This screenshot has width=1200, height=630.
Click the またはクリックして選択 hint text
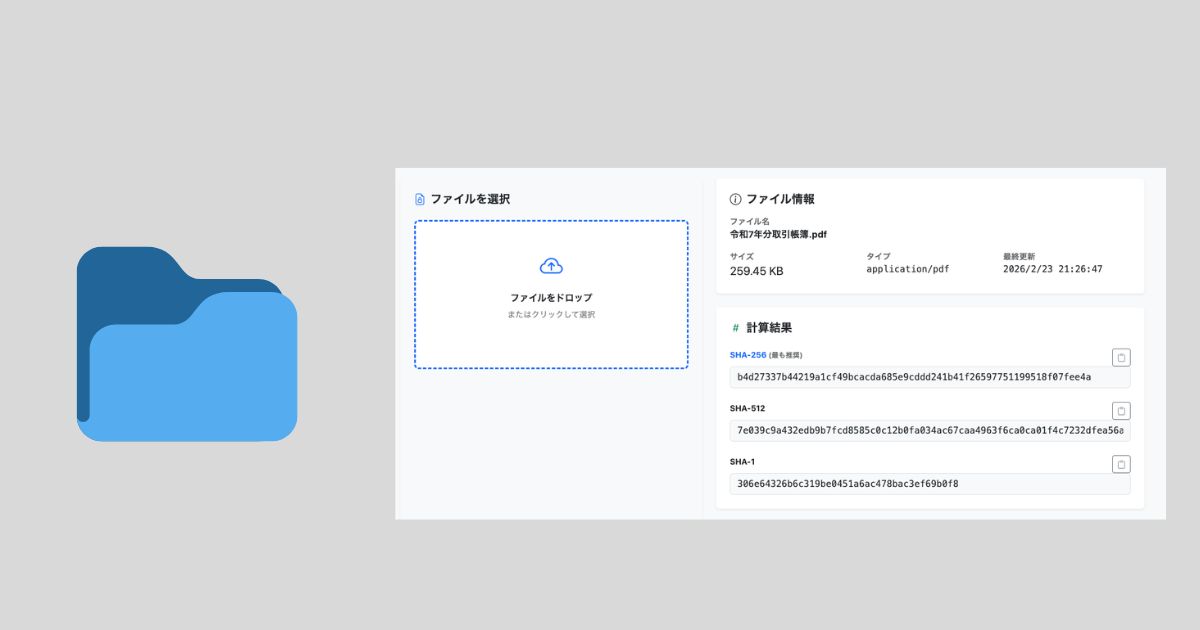pyautogui.click(x=551, y=315)
